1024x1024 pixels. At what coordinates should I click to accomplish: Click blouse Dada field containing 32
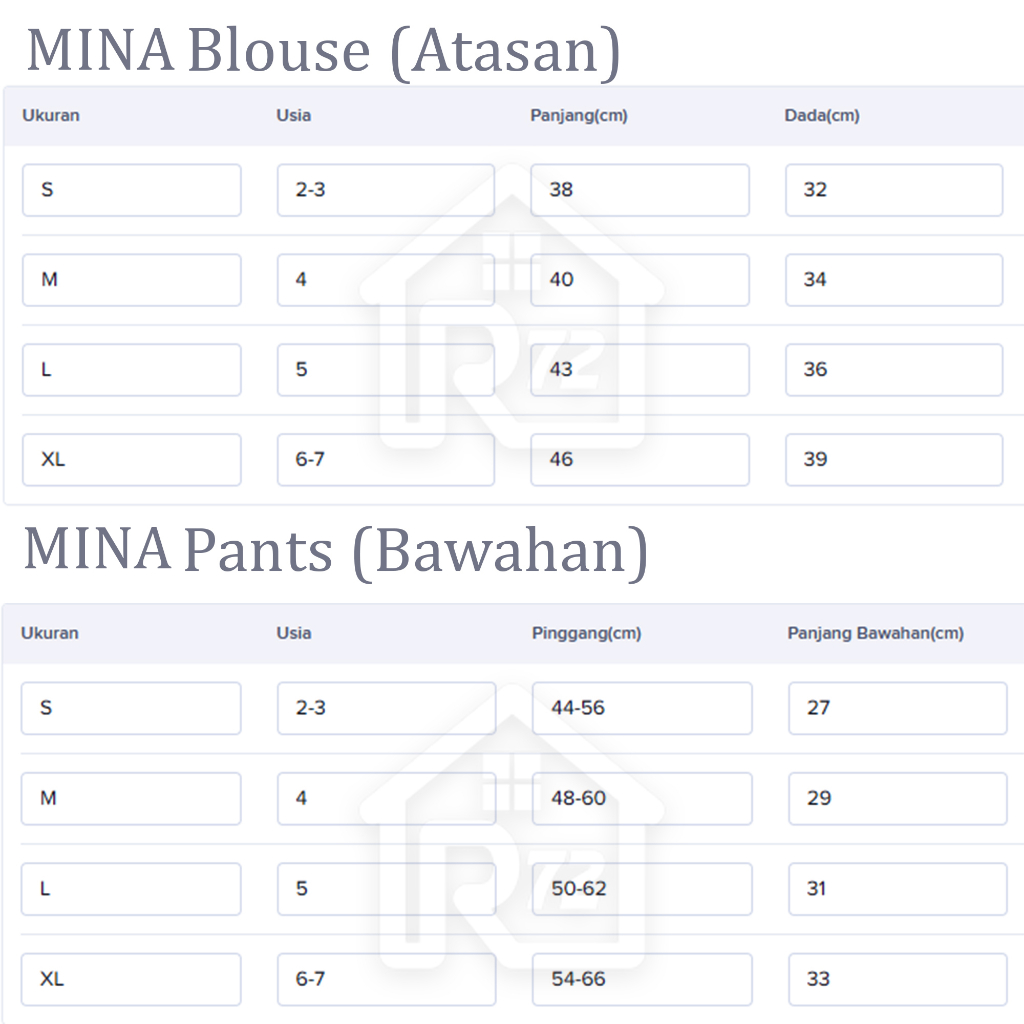(893, 190)
